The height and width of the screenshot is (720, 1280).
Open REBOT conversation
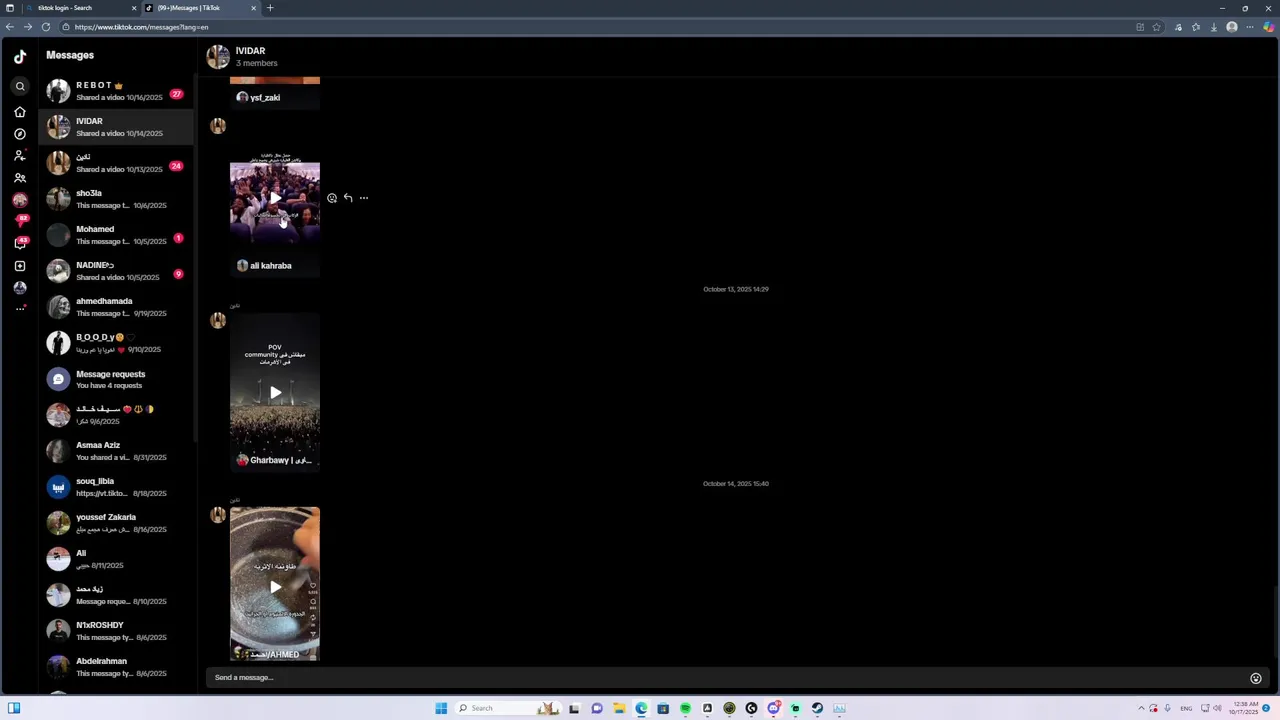[117, 91]
